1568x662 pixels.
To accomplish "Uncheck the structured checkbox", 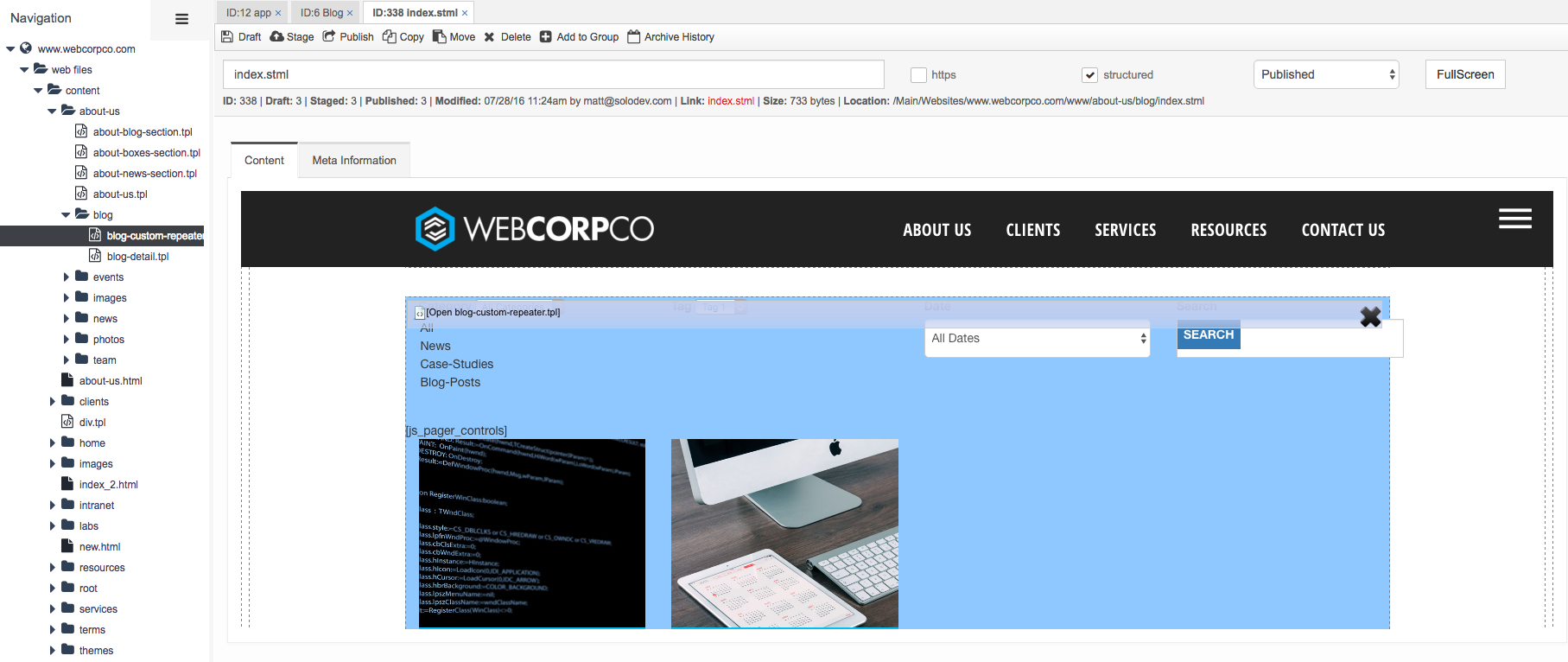I will point(1090,75).
